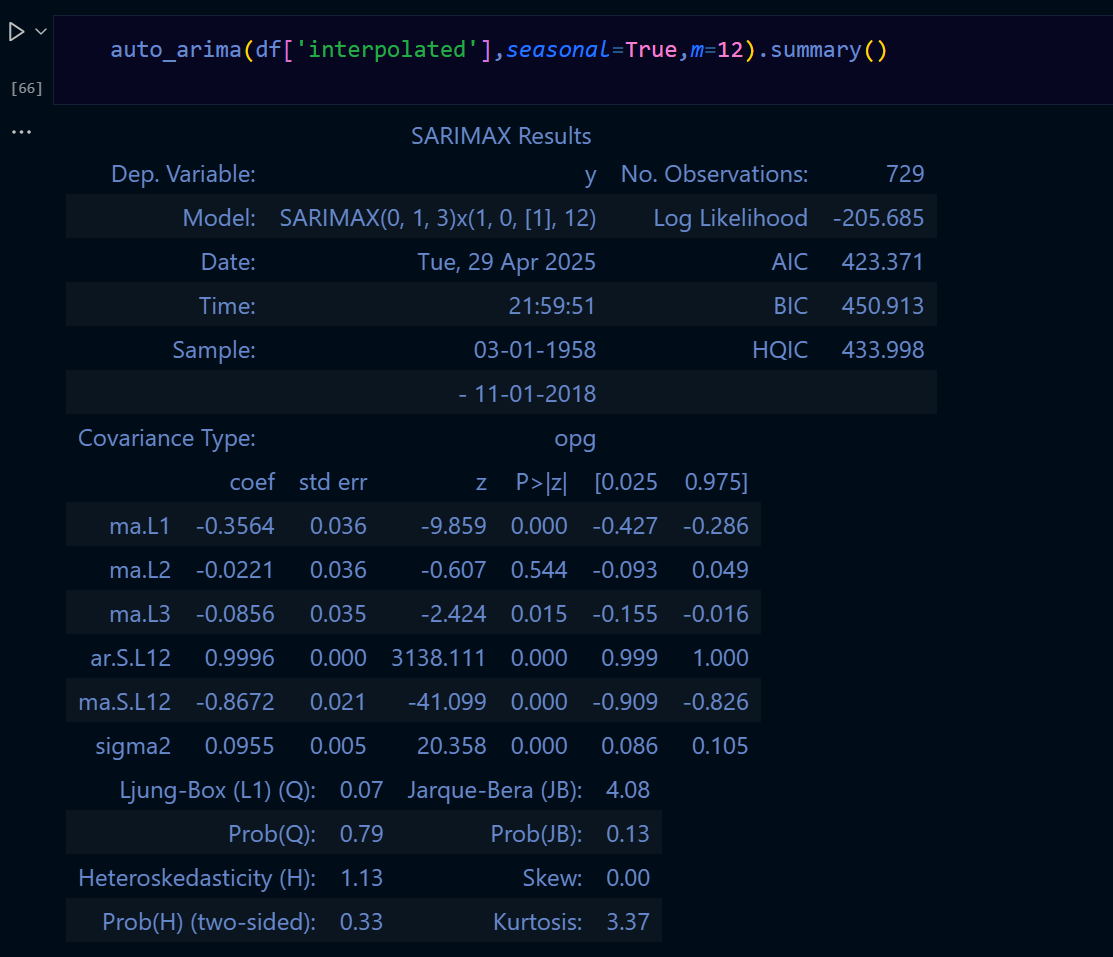The image size is (1113, 957).
Task: Run the auto_arima code cell
Action: click(x=16, y=32)
